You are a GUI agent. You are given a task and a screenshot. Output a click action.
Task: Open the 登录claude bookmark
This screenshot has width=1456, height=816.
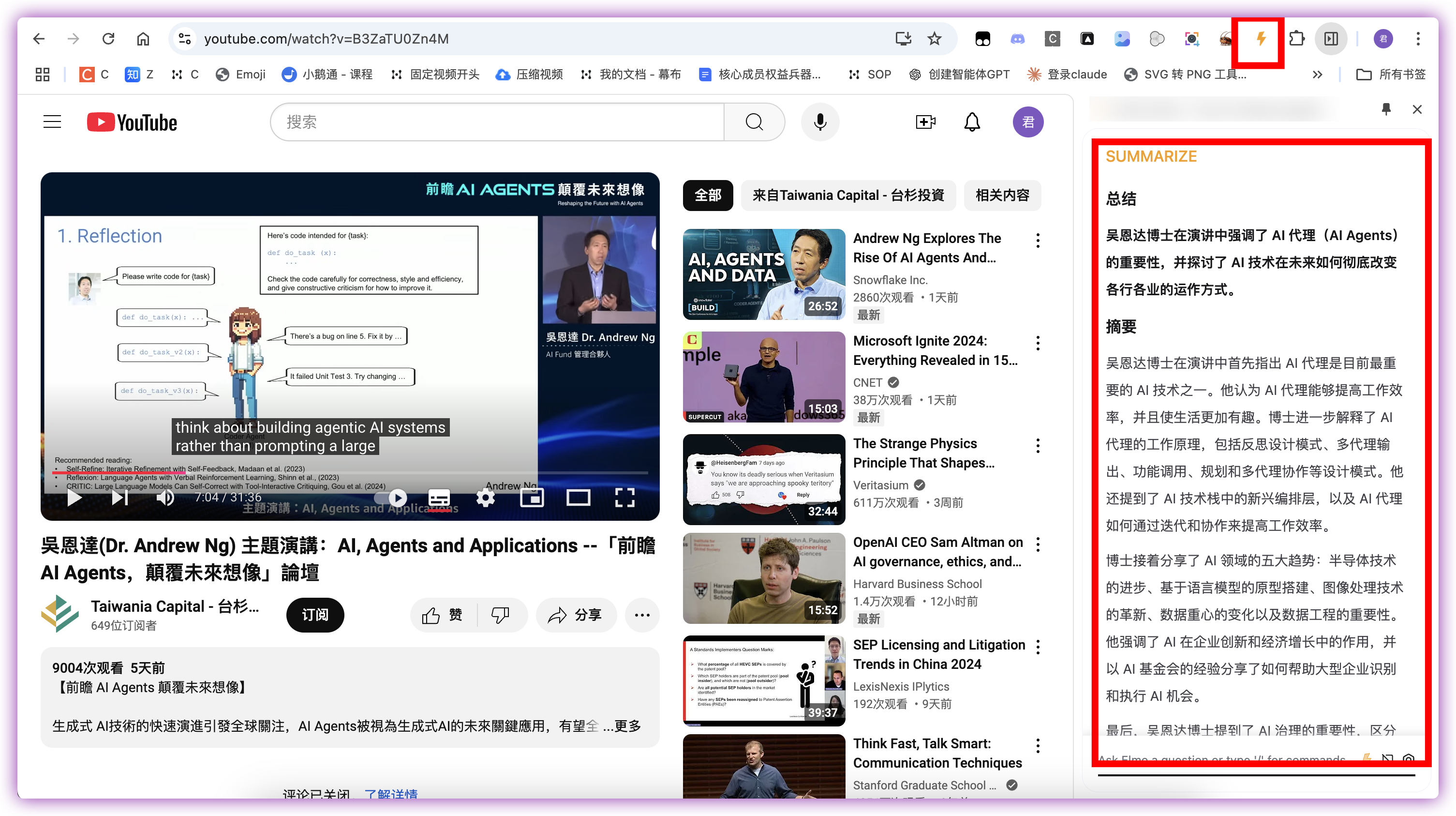coord(1067,74)
